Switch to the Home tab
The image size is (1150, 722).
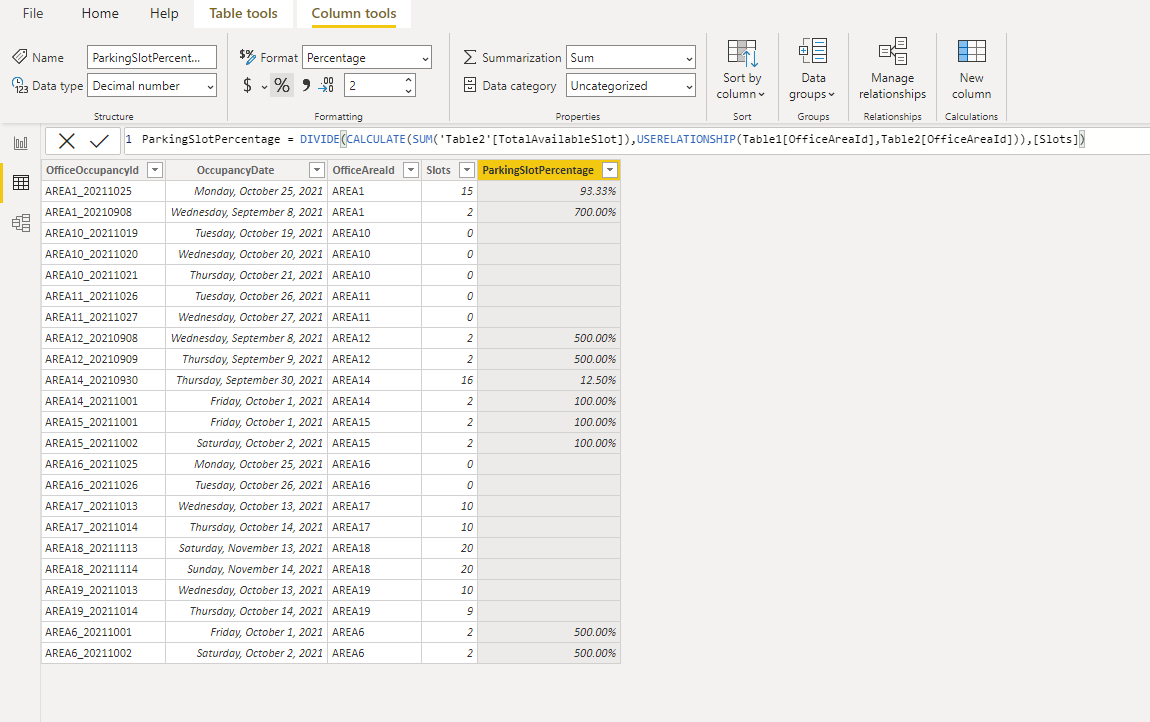[100, 13]
